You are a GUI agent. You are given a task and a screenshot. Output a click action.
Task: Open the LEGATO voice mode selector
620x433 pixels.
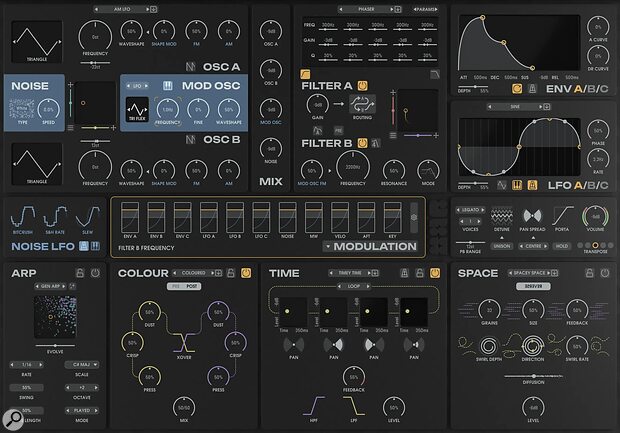(x=470, y=210)
